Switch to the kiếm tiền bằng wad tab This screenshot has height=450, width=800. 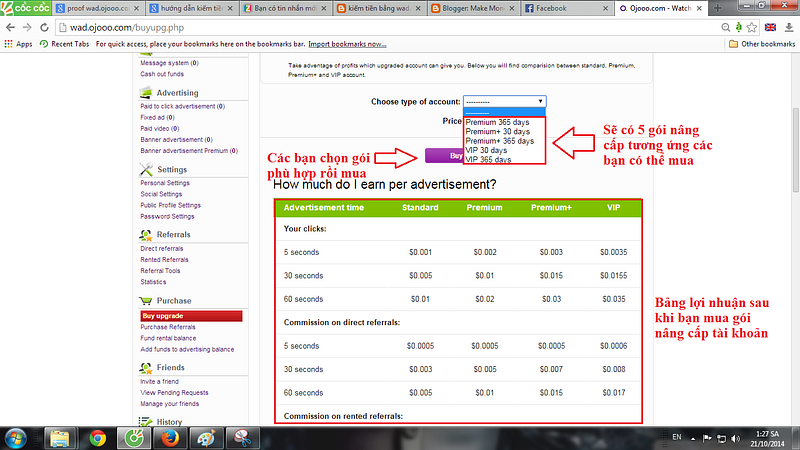point(379,8)
